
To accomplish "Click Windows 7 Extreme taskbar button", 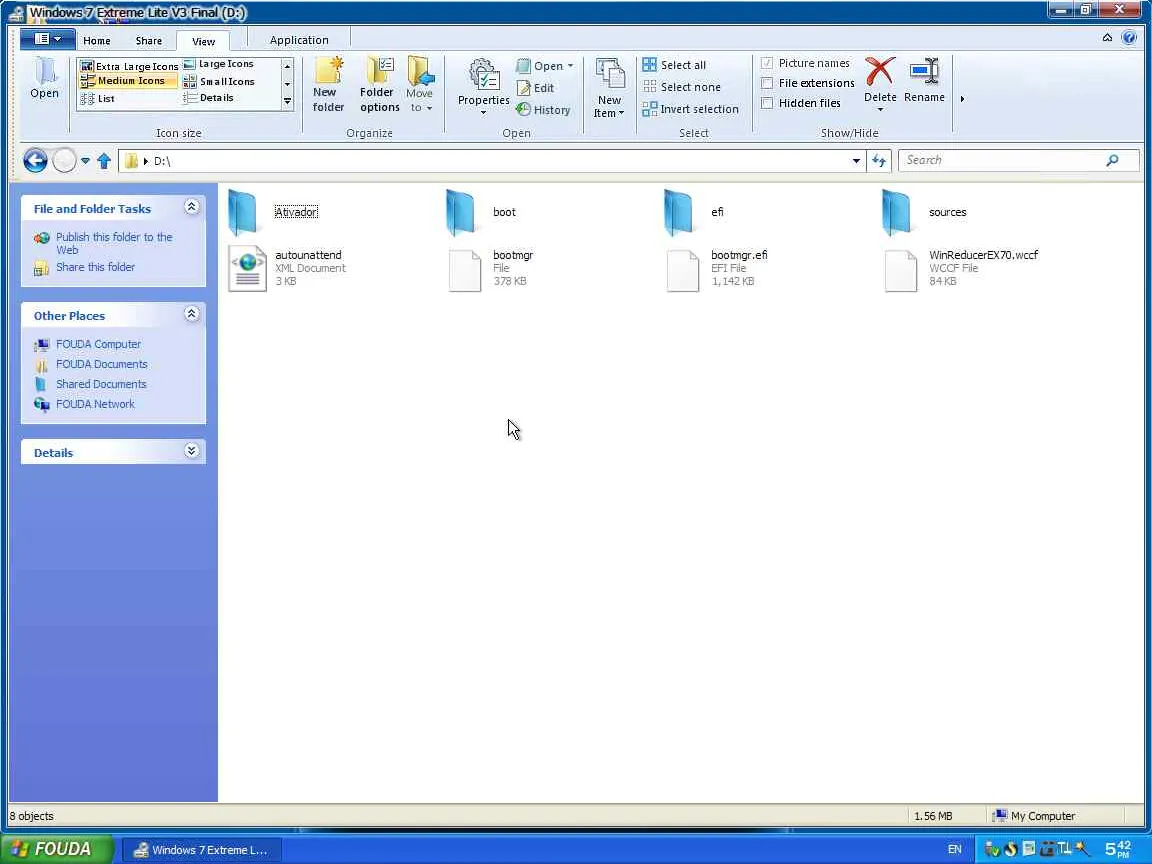I will 201,850.
